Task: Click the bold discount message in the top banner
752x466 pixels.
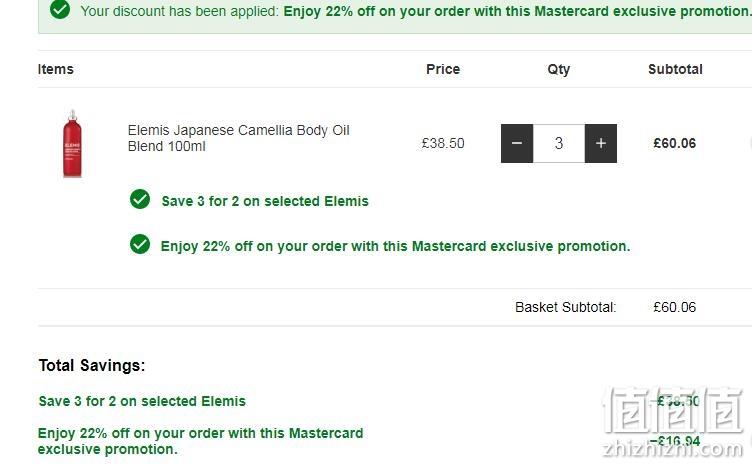Action: coord(517,11)
